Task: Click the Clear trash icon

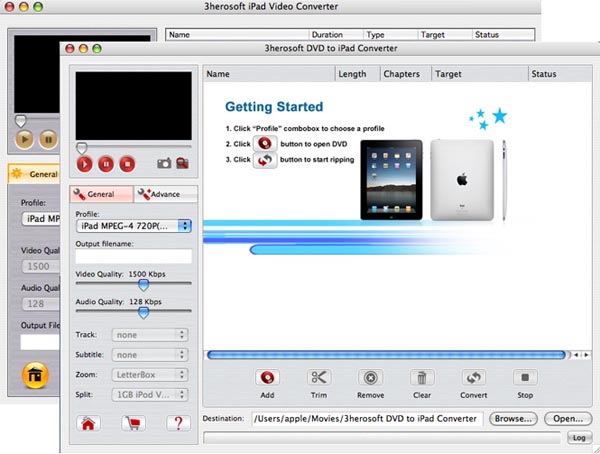Action: click(x=422, y=378)
